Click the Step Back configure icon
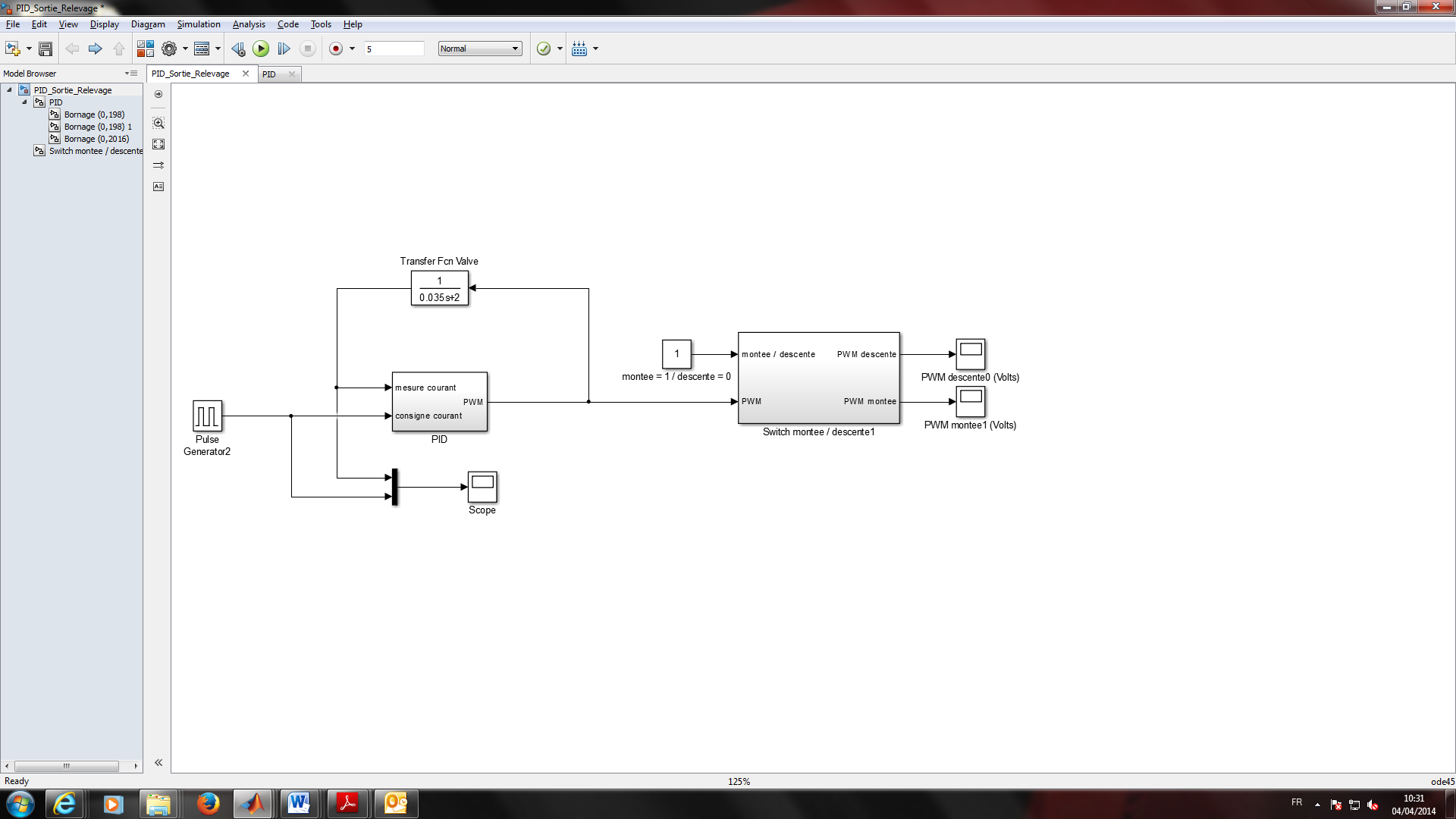1456x819 pixels. pos(238,49)
